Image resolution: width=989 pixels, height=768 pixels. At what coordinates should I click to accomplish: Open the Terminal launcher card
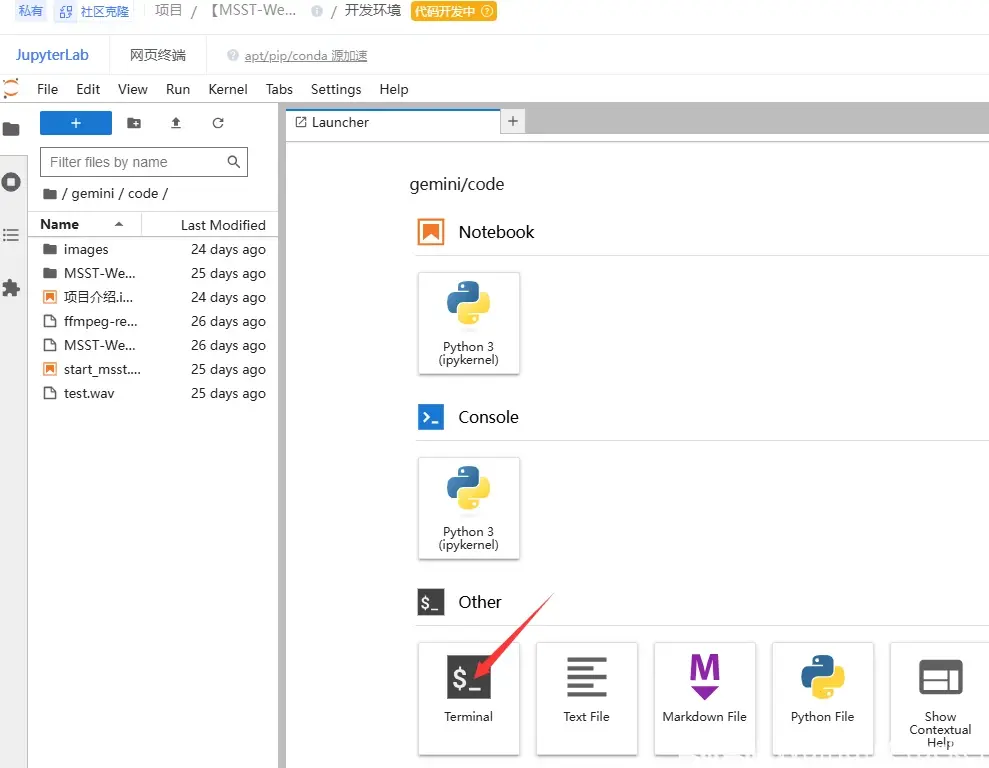coord(468,698)
